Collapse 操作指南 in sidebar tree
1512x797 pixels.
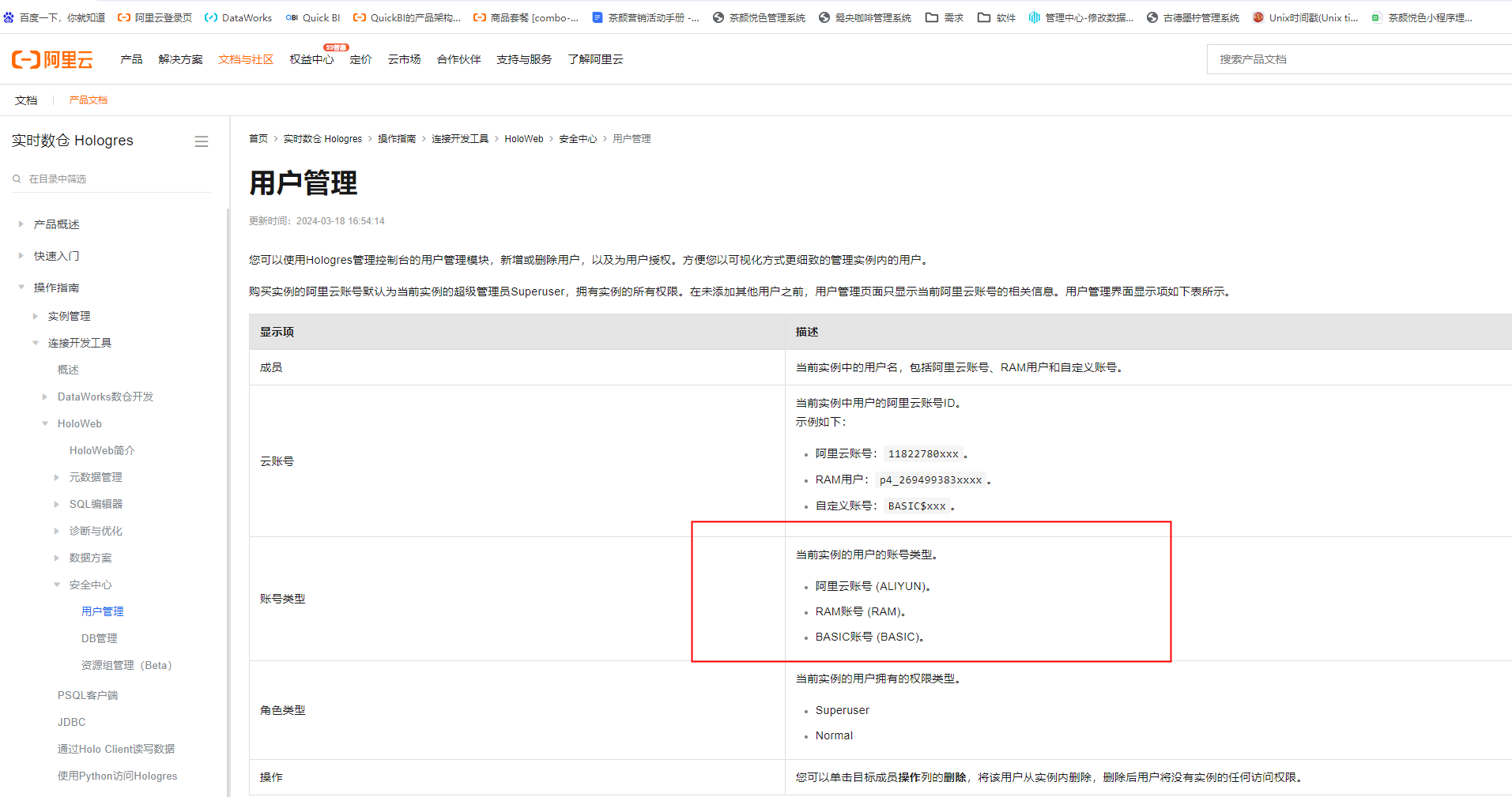tap(21, 288)
